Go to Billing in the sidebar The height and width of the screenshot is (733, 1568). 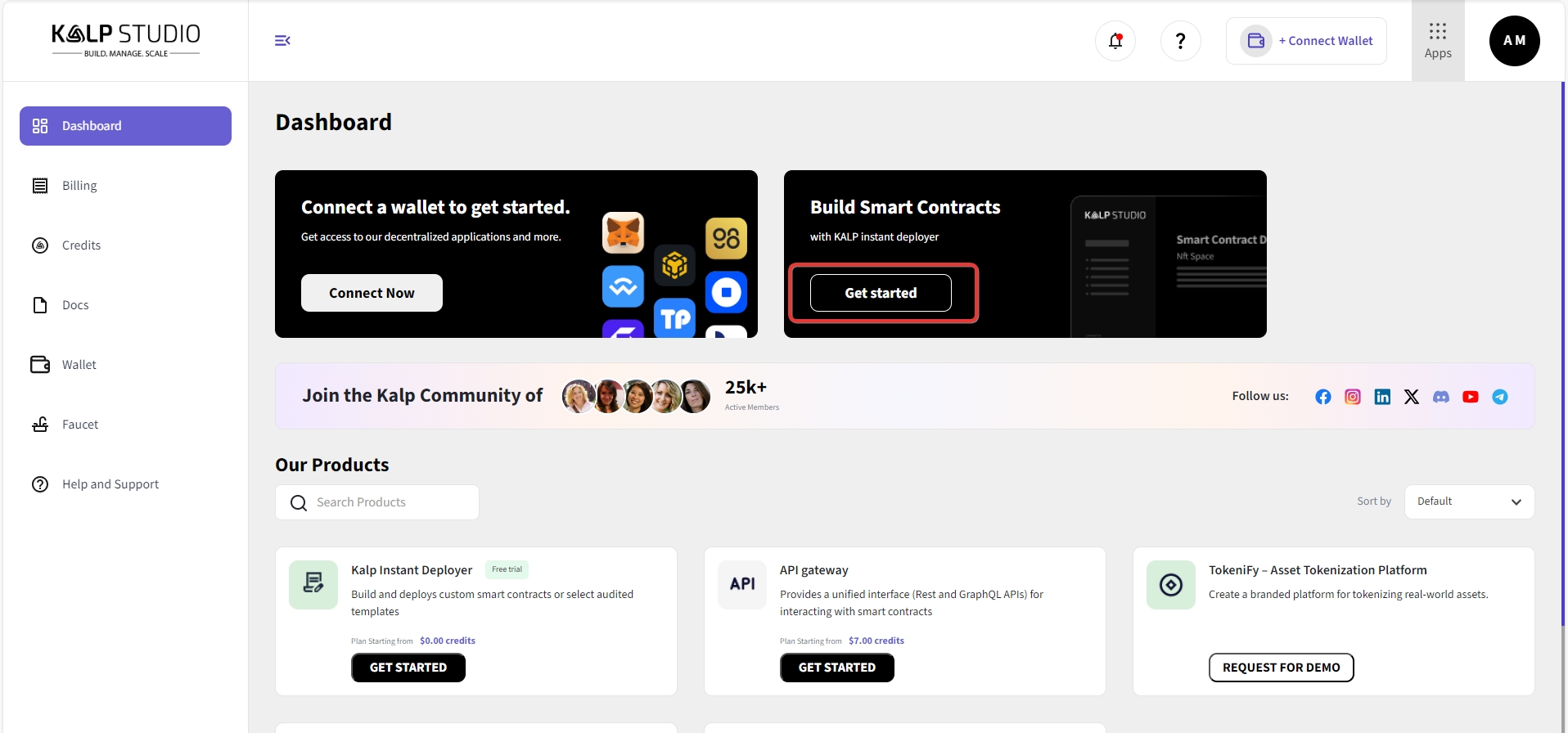(x=79, y=186)
